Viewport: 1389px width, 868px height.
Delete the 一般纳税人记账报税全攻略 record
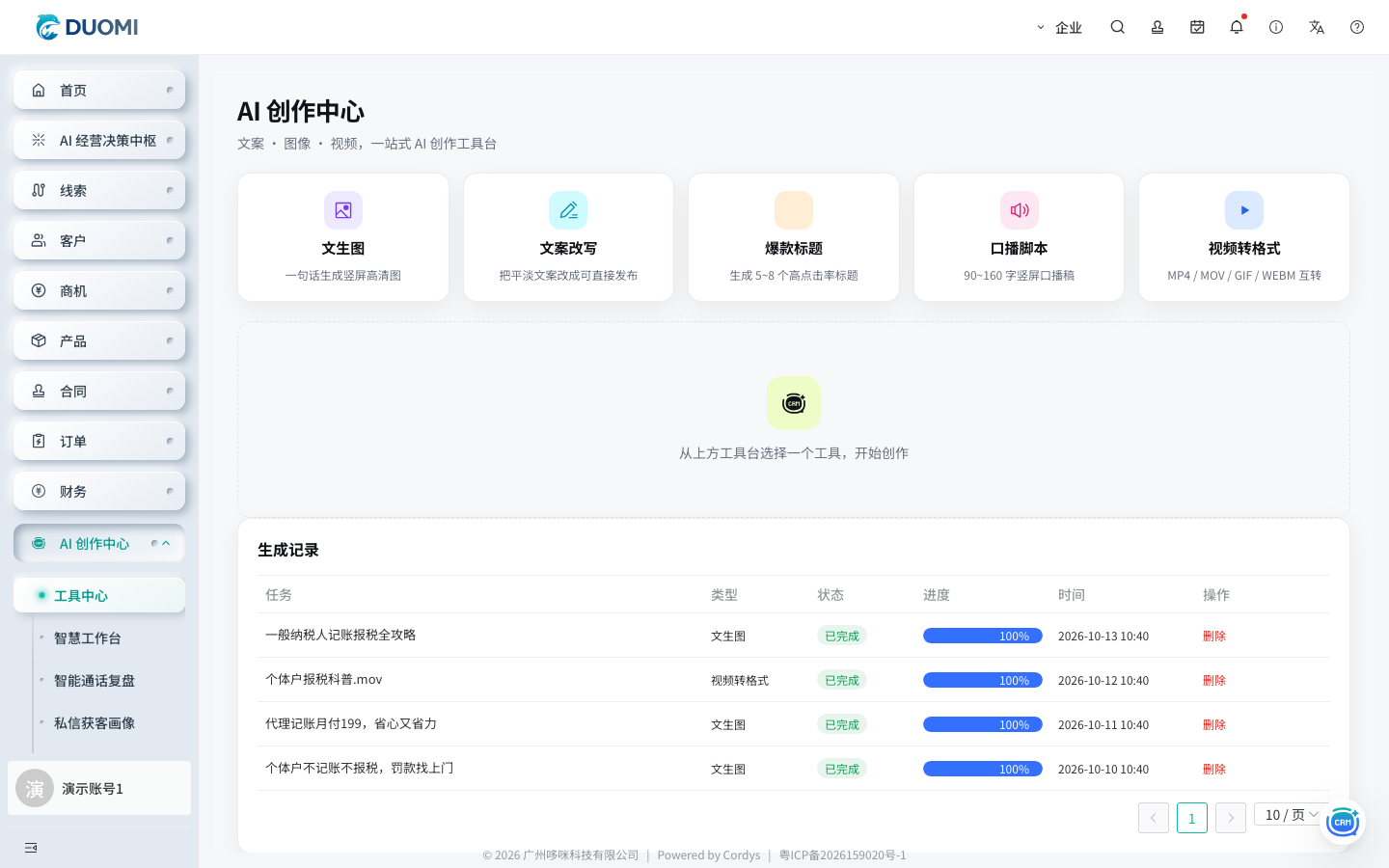(x=1214, y=637)
